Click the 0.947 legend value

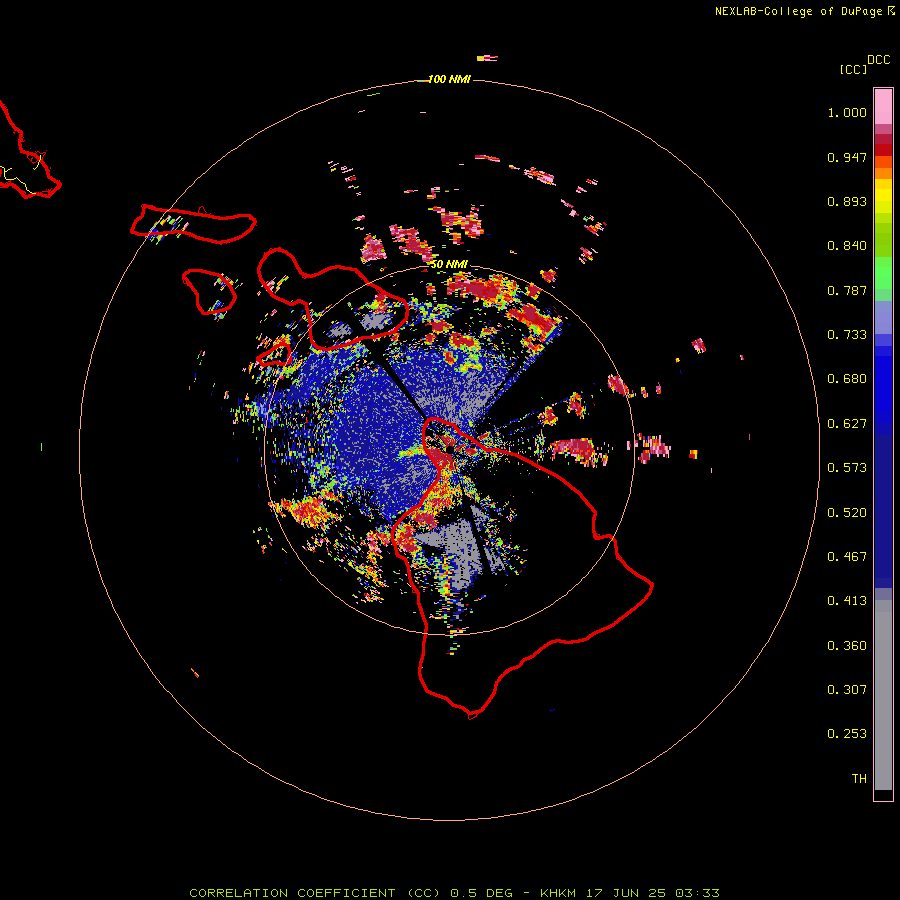coord(847,157)
